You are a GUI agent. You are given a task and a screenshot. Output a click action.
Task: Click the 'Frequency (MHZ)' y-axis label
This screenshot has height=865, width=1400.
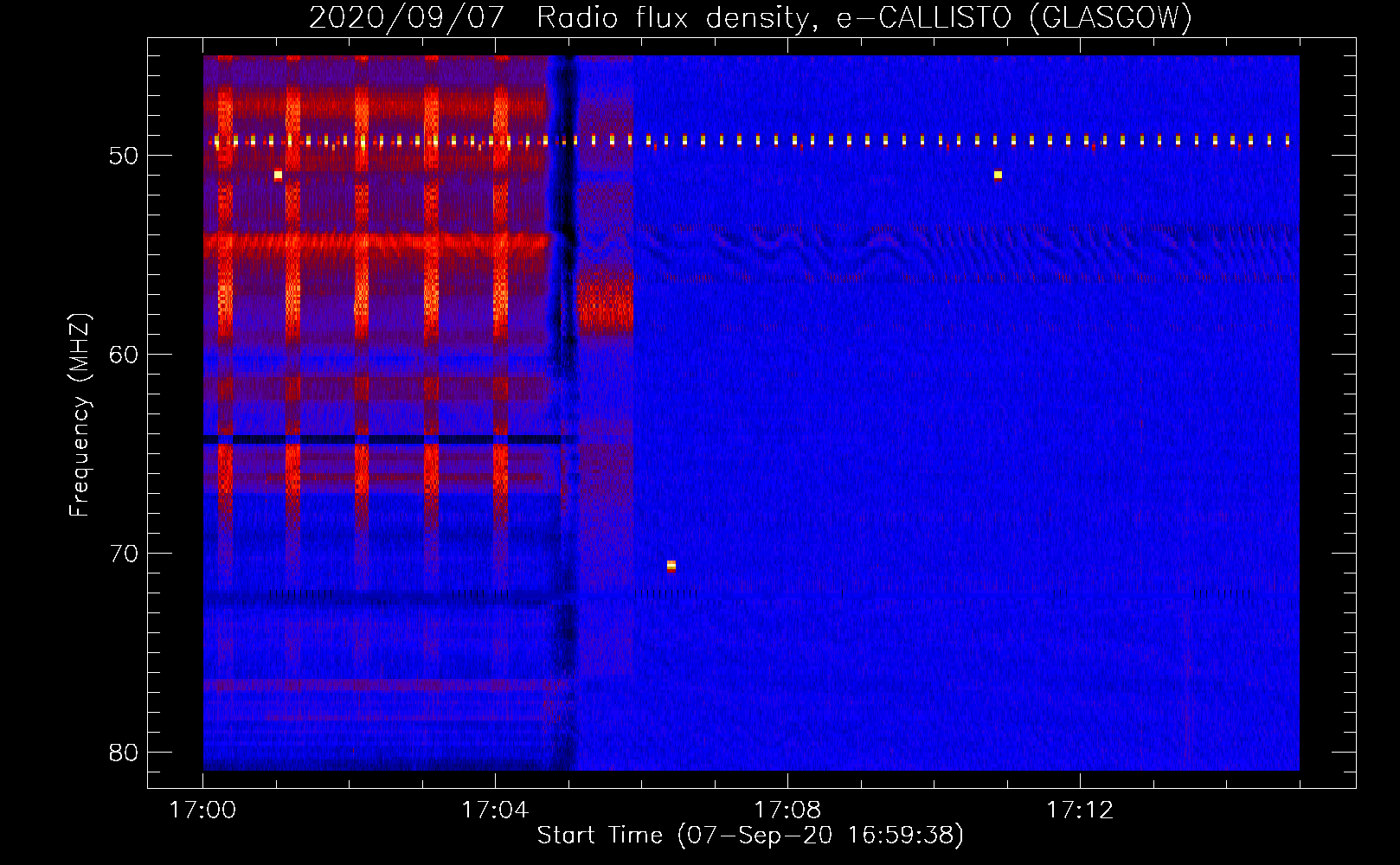click(x=80, y=415)
